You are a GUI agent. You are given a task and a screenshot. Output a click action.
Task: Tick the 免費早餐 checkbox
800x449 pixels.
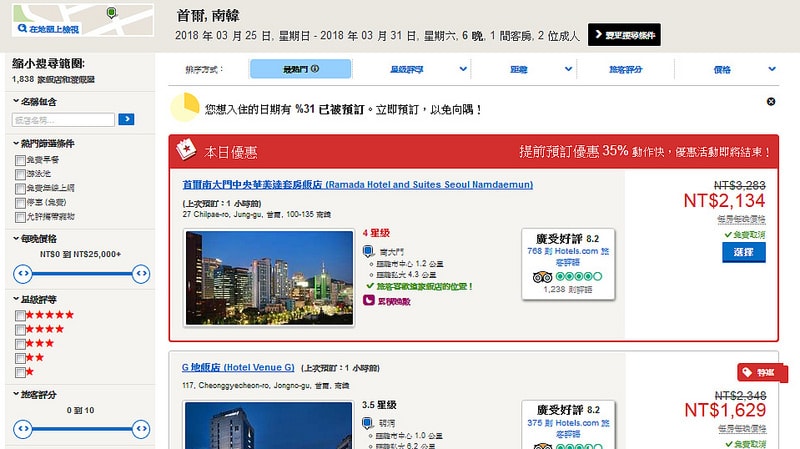(20, 160)
